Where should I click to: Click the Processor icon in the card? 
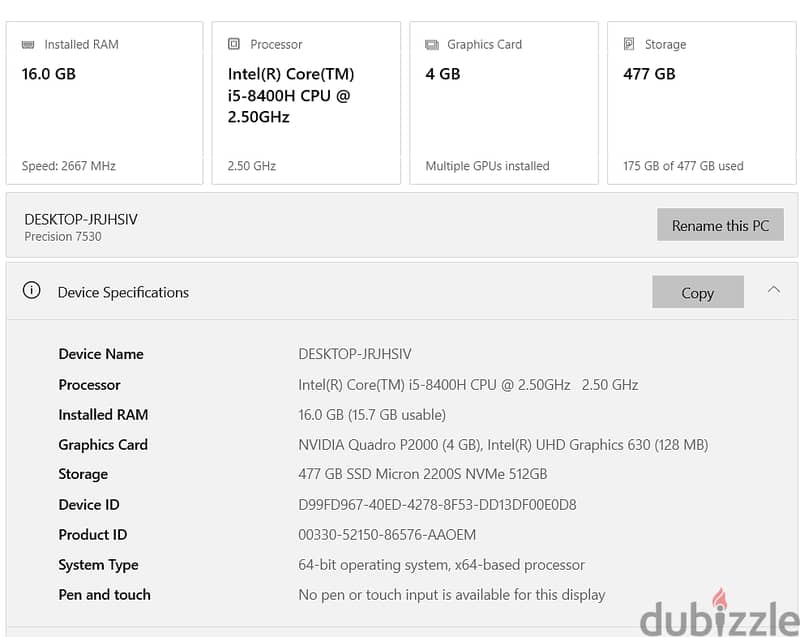234,44
